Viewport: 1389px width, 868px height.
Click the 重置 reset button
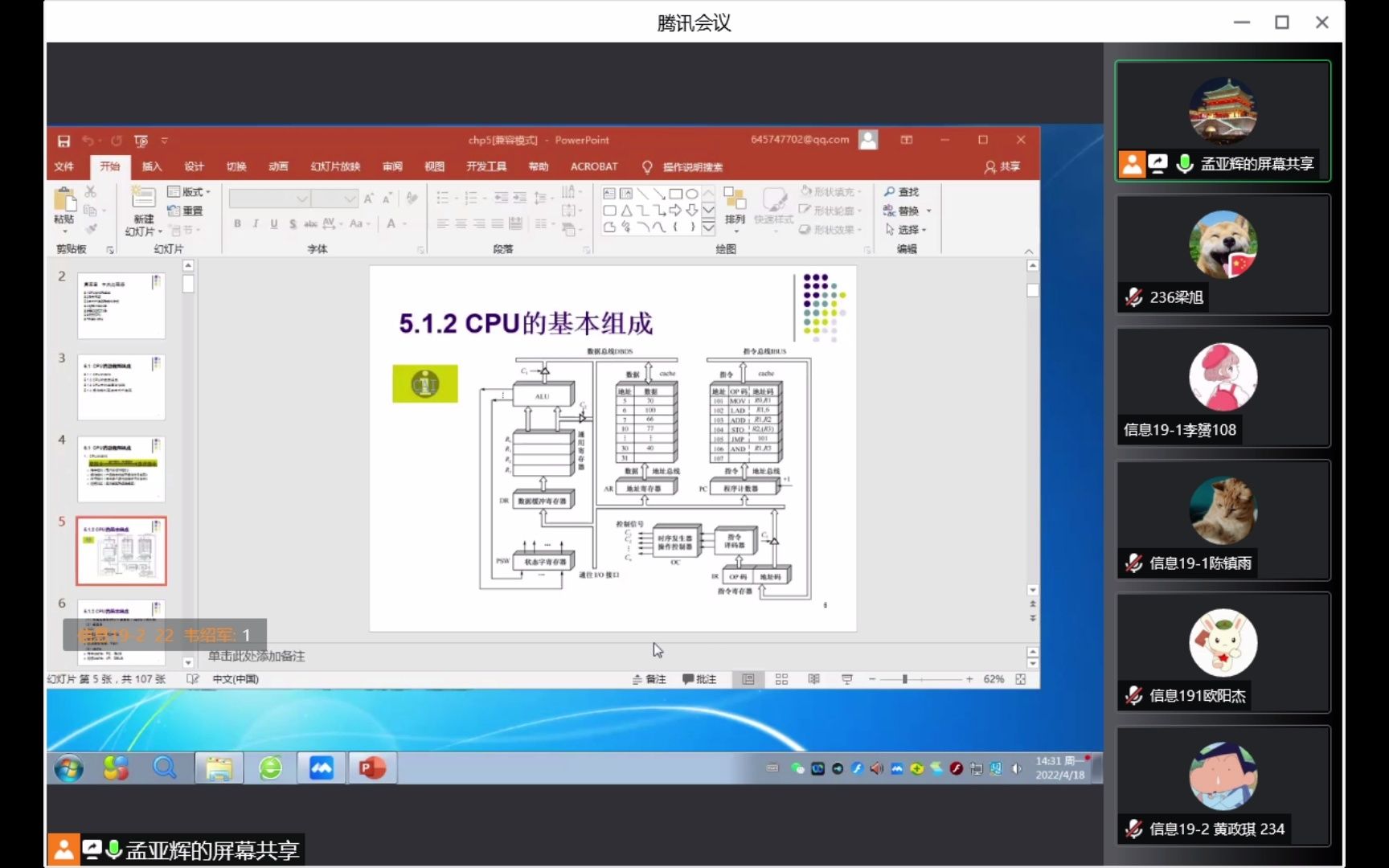(185, 211)
